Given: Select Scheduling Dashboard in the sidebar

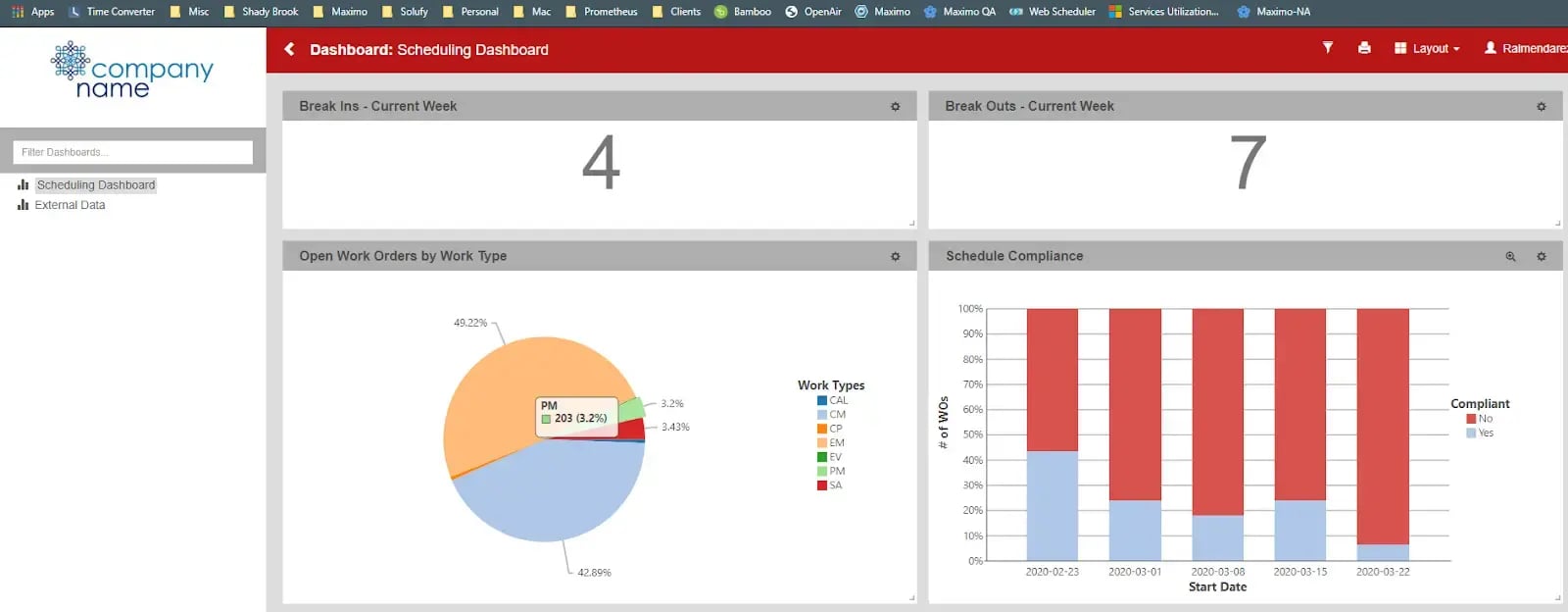Looking at the screenshot, I should pyautogui.click(x=95, y=185).
